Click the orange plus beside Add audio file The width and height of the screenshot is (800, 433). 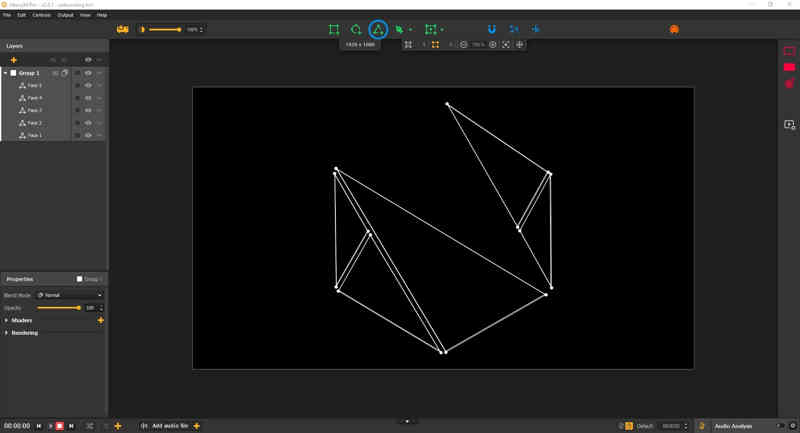pos(196,426)
